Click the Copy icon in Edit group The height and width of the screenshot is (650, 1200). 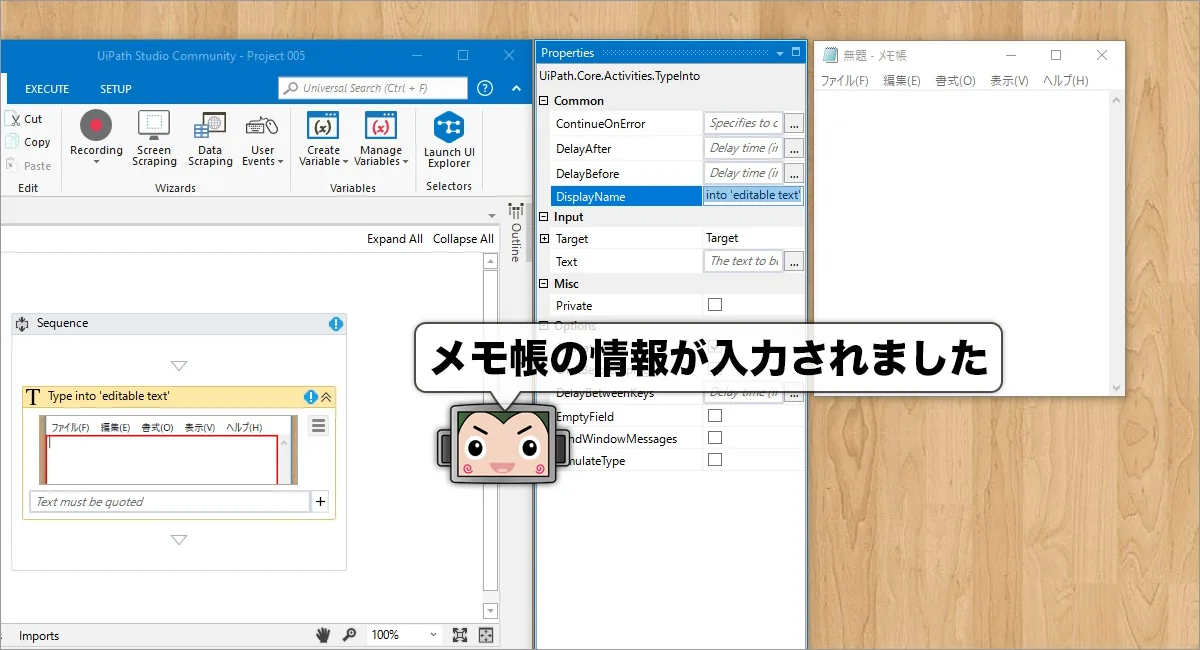(12, 142)
